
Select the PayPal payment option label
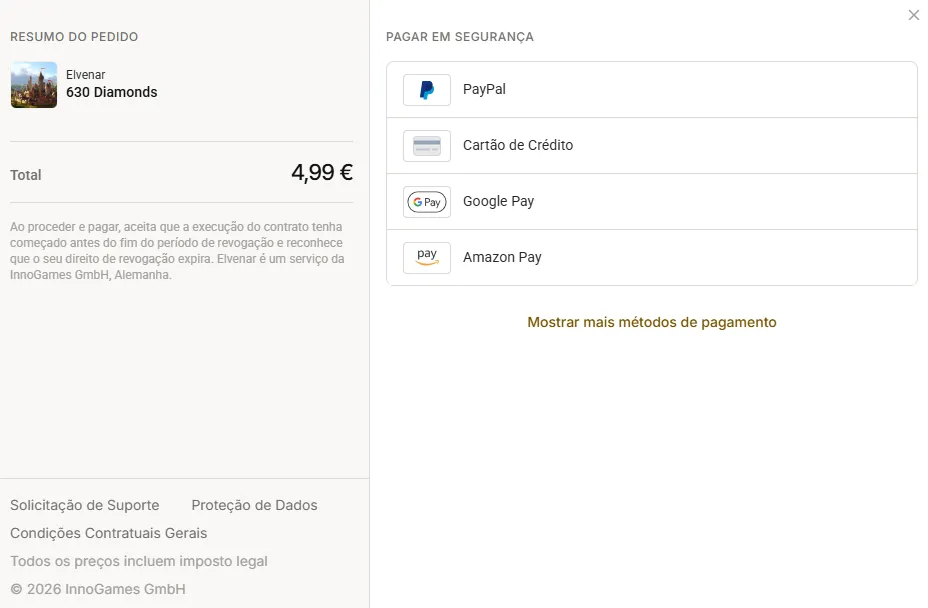point(484,89)
